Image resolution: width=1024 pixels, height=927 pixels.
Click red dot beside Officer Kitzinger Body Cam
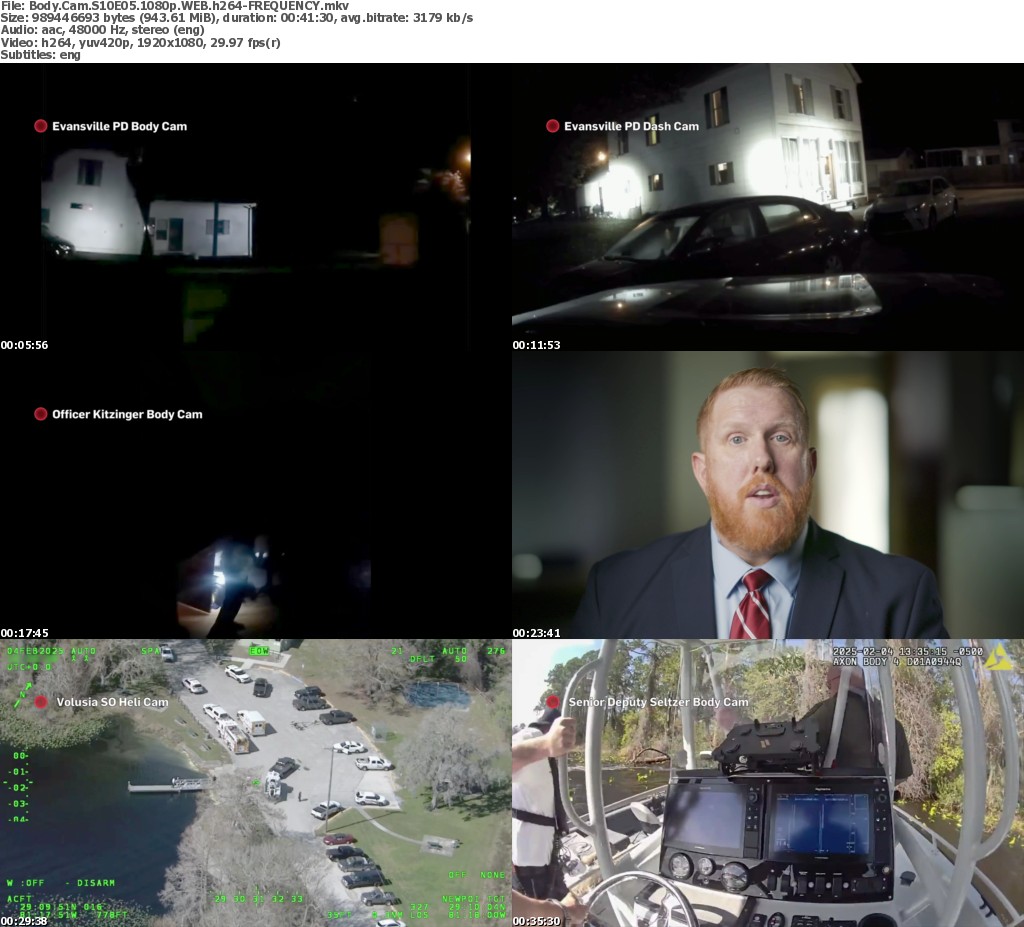(x=41, y=414)
